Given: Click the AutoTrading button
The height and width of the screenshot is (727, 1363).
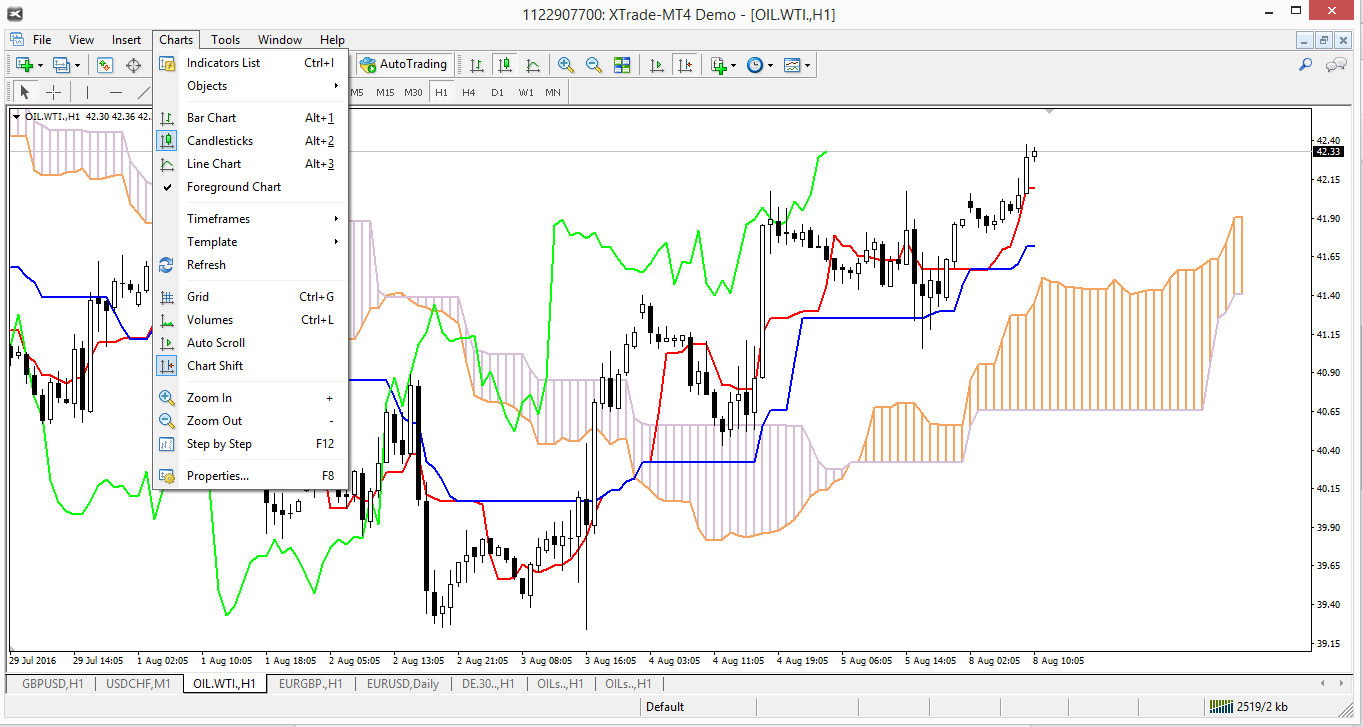Looking at the screenshot, I should coord(404,64).
